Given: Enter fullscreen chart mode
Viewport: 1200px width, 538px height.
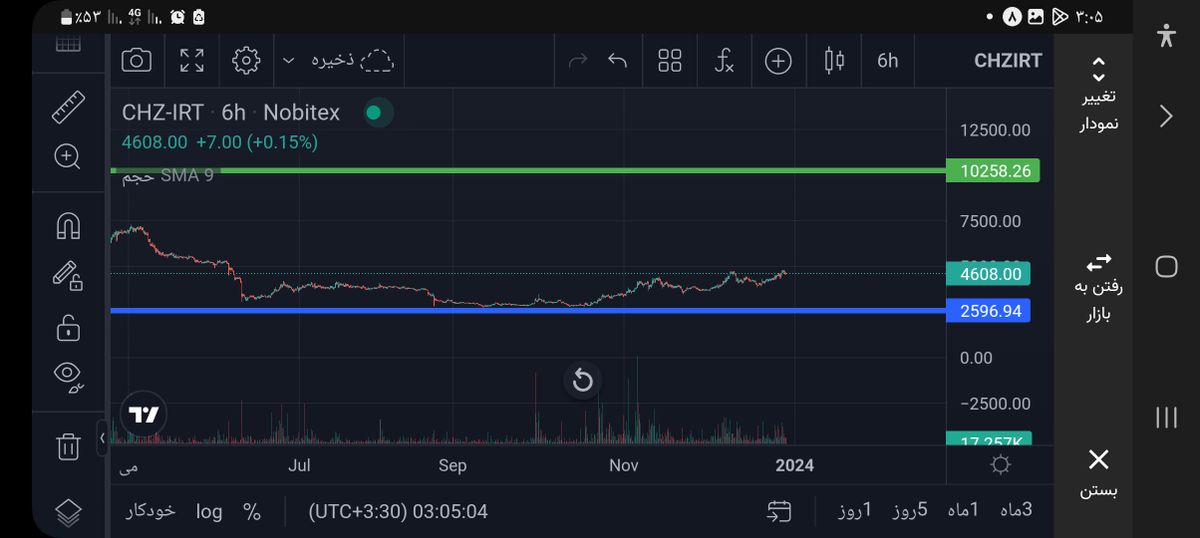Looking at the screenshot, I should click(x=192, y=61).
